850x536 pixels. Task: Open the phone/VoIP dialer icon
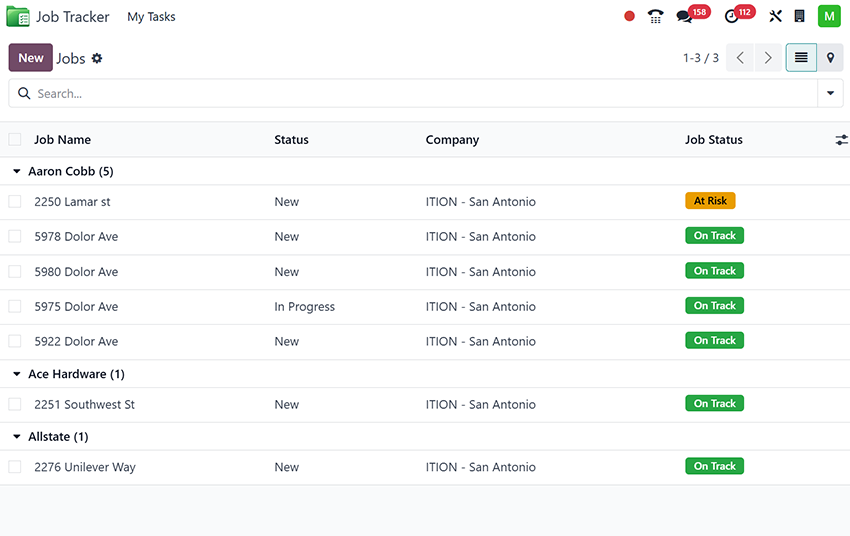coord(656,16)
